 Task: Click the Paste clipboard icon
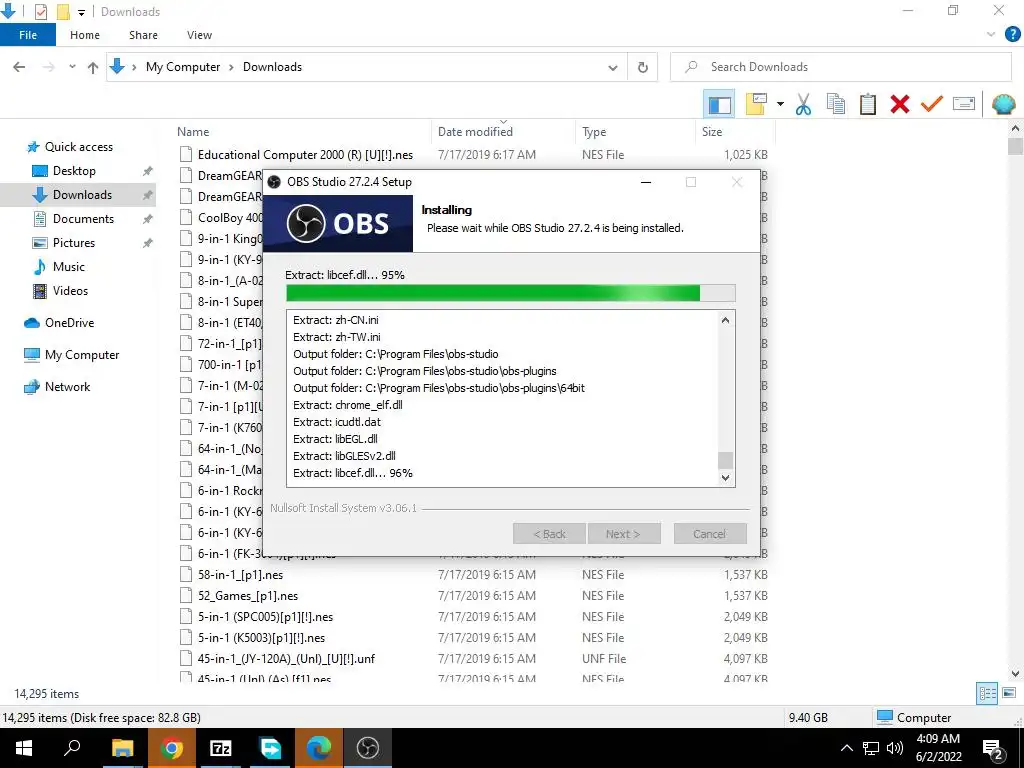pos(868,104)
